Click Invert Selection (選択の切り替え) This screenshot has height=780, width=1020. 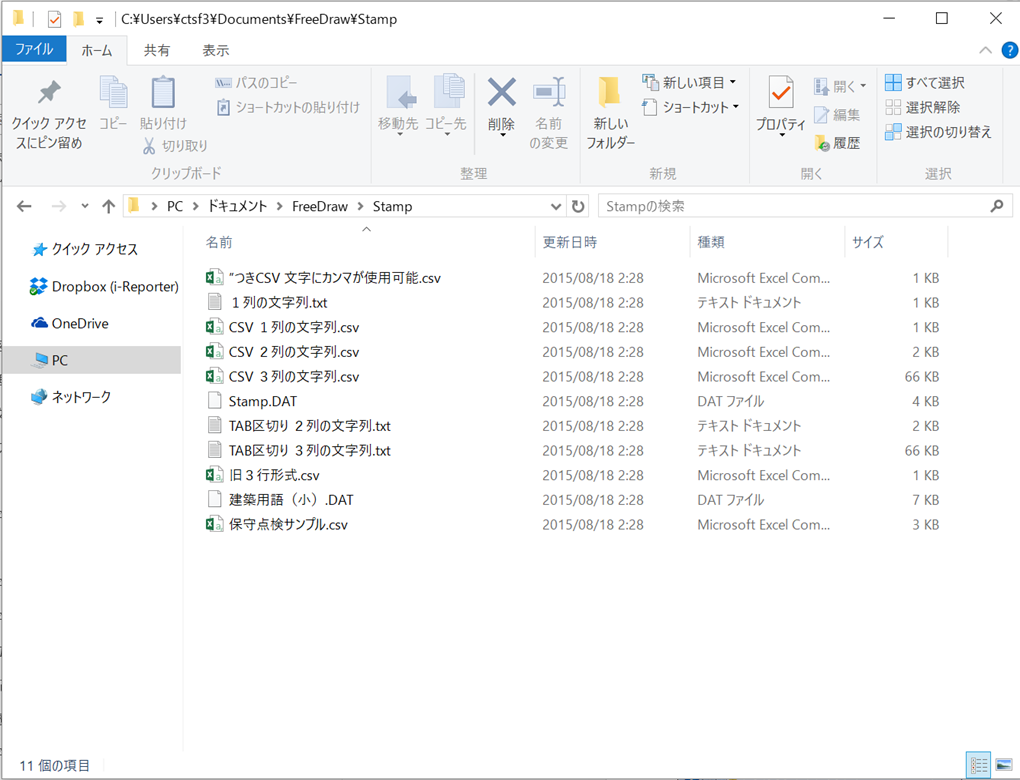(x=938, y=132)
